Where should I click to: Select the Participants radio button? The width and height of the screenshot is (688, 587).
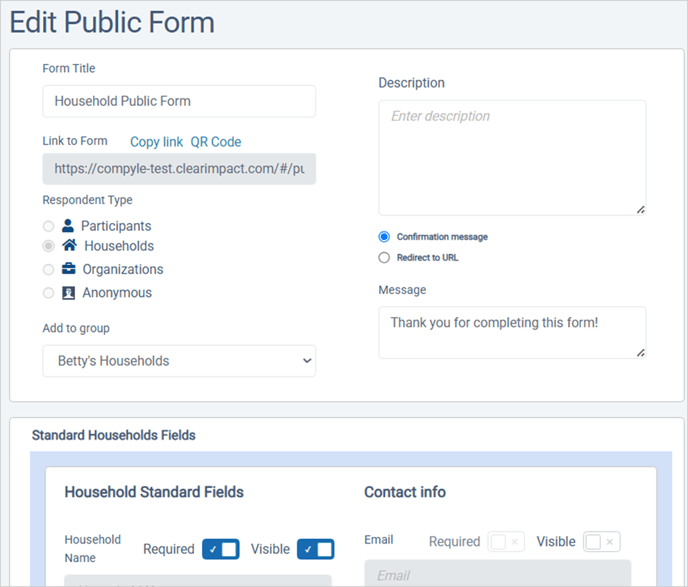[49, 227]
